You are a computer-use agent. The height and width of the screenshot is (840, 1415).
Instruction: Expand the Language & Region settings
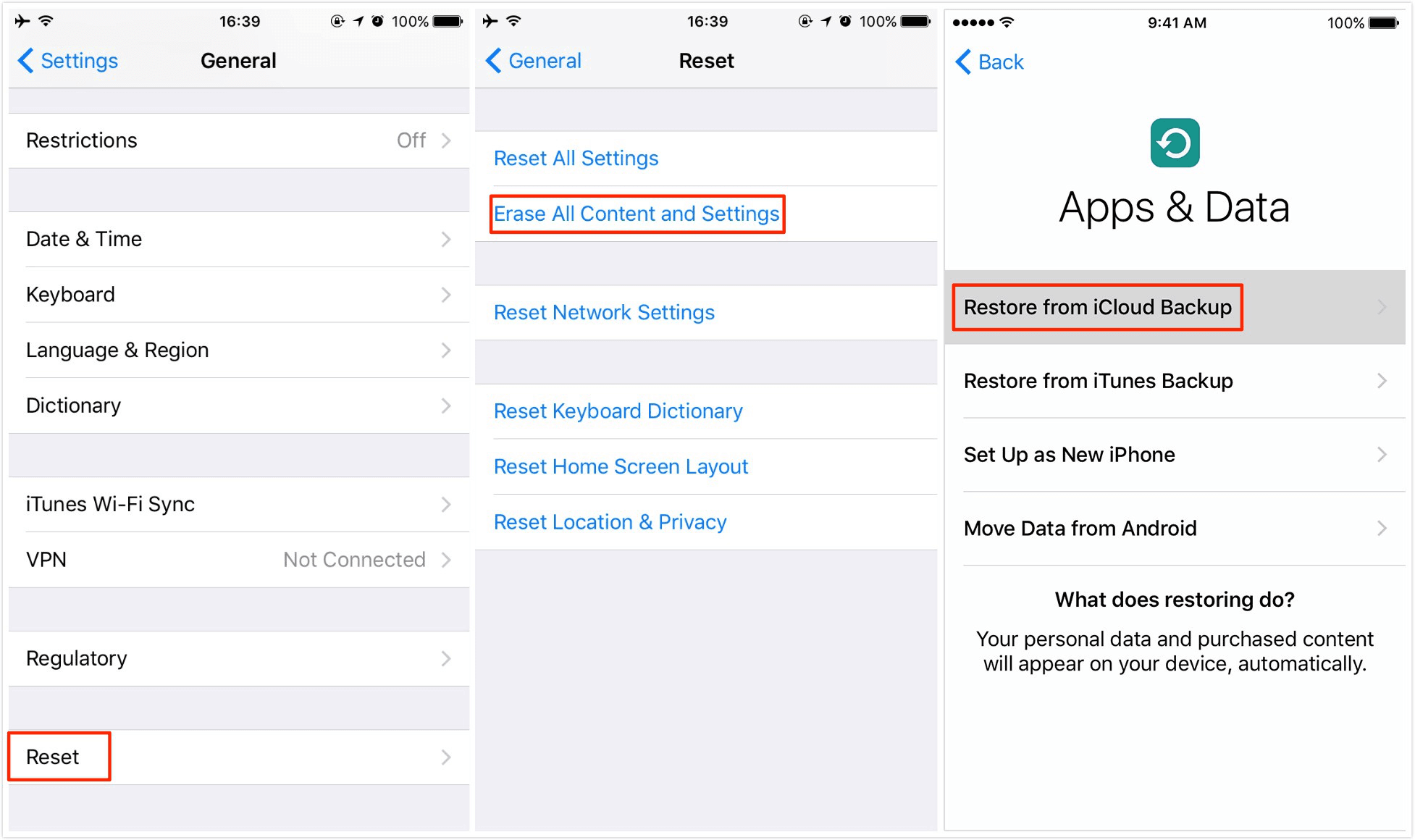pos(235,350)
